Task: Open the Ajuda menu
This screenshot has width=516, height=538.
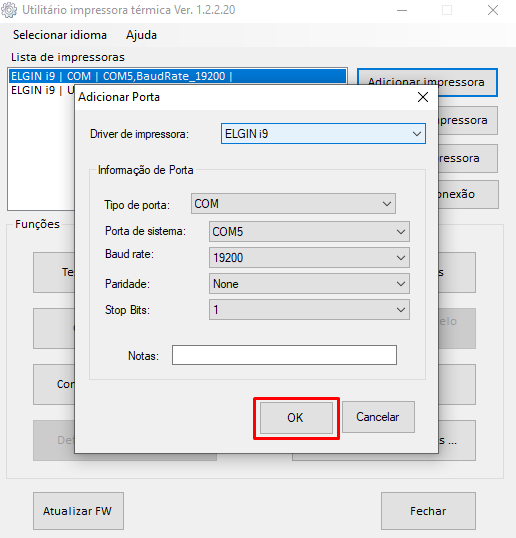Action: (x=141, y=35)
